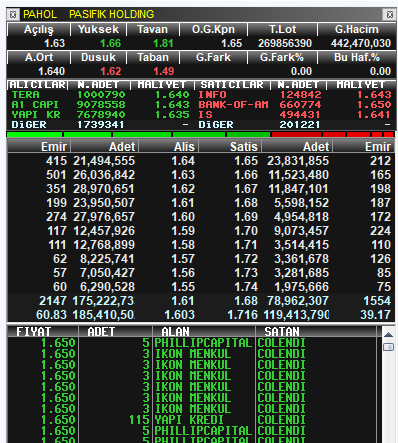Click the G.Hacim value 442,470,030
The width and height of the screenshot is (398, 443).
[x=361, y=43]
